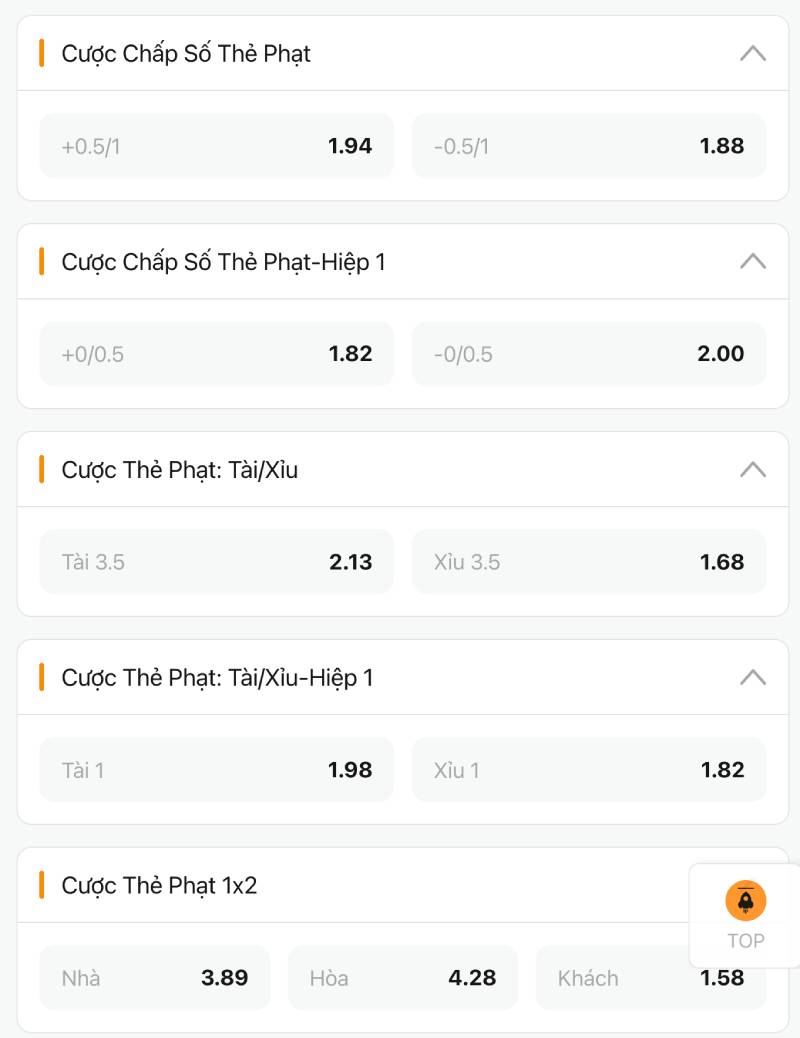Collapse the Cược Chấp Số Thẻ Phạt section
Image resolution: width=800 pixels, height=1038 pixels.
pos(752,54)
